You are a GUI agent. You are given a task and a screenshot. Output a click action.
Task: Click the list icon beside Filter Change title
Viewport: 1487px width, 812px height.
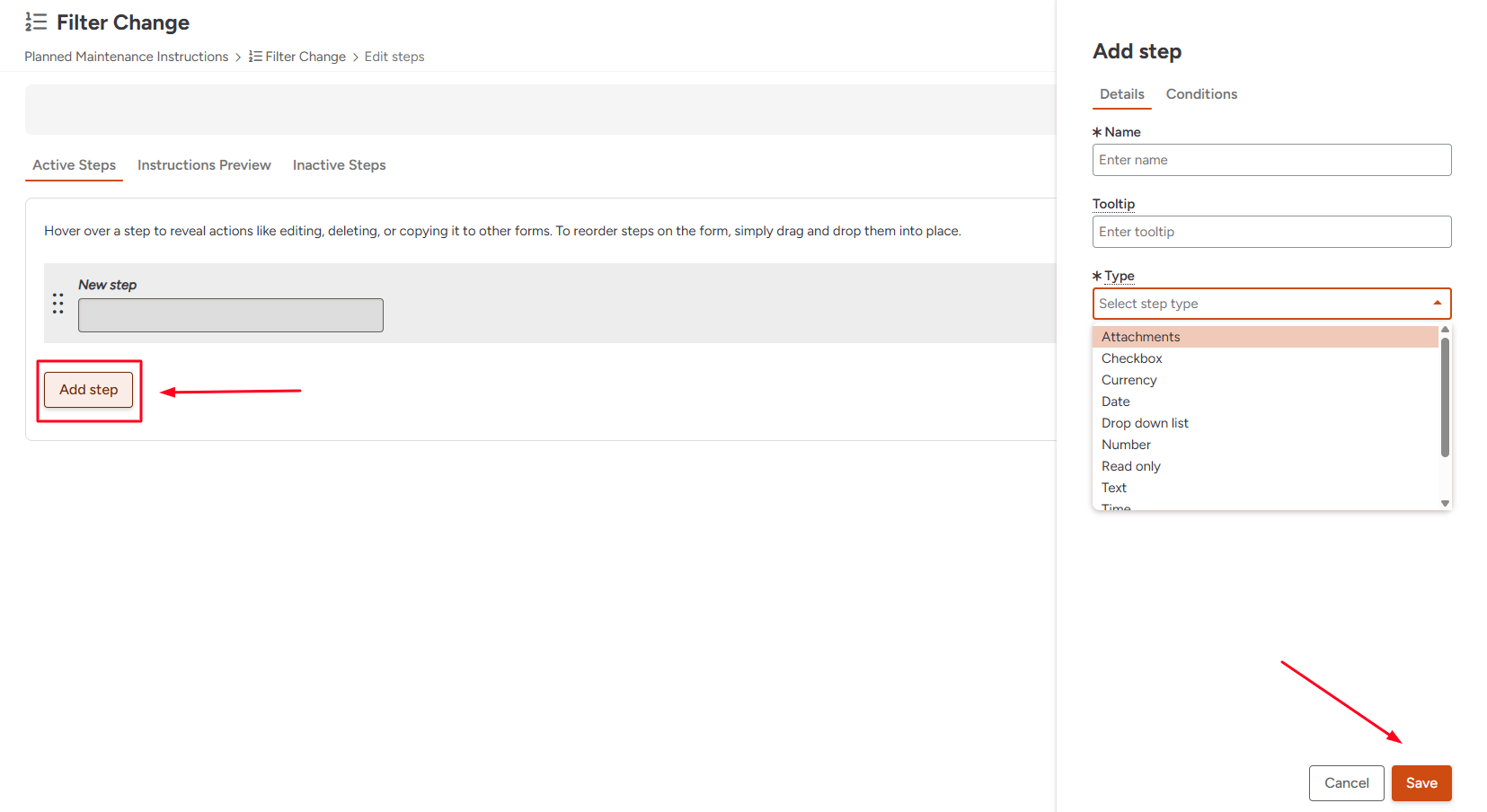point(36,22)
